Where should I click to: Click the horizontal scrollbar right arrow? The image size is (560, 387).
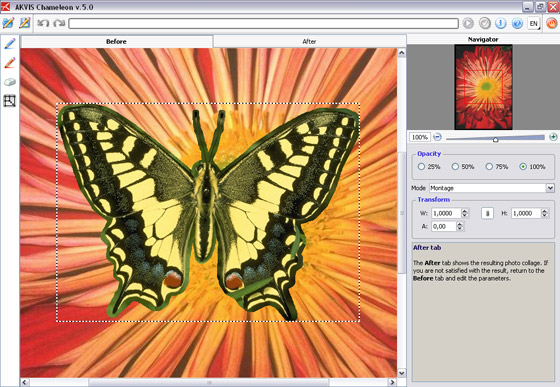click(392, 382)
